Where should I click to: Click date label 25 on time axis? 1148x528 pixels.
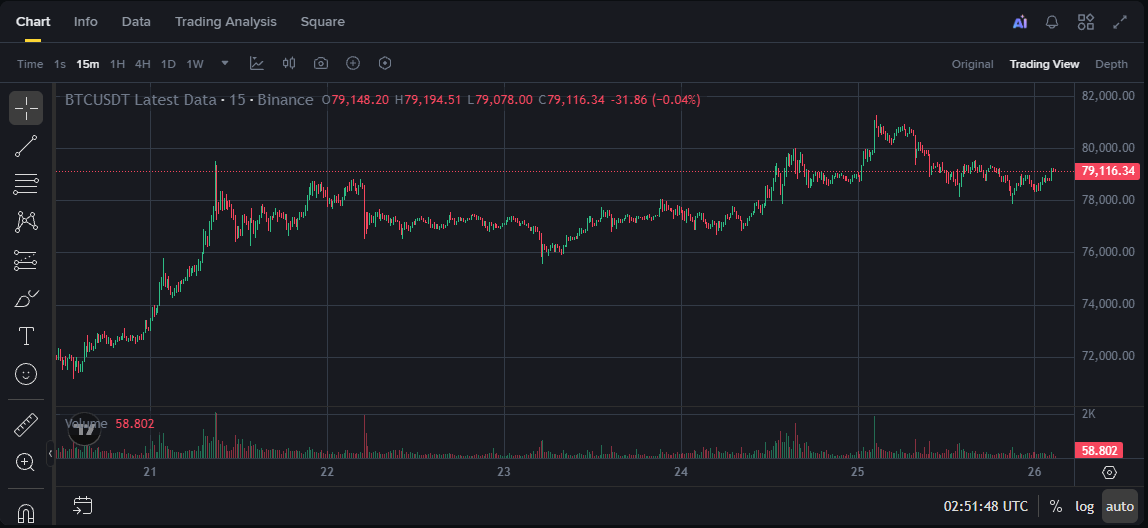pos(857,472)
